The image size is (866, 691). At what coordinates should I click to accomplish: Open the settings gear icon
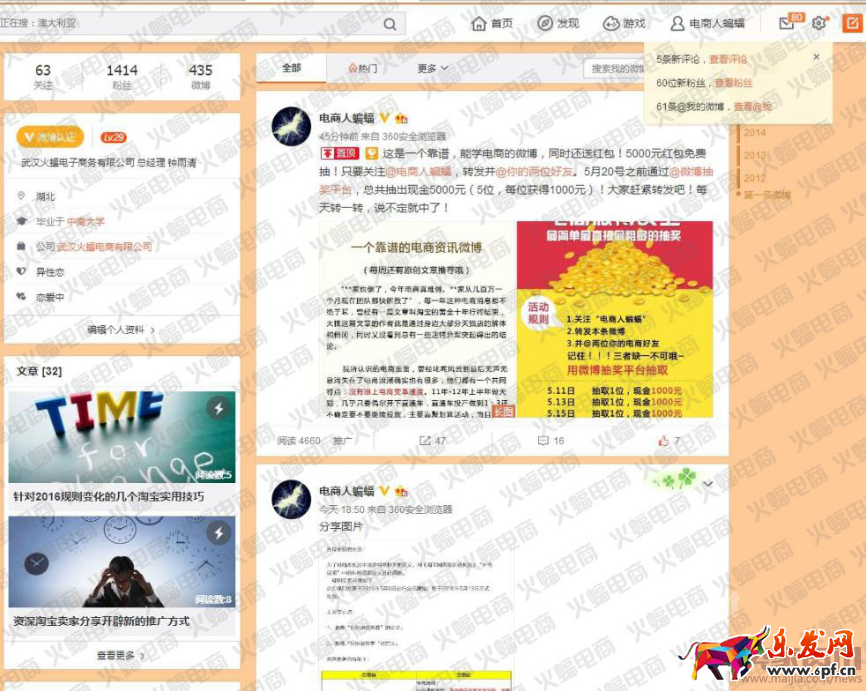click(819, 23)
